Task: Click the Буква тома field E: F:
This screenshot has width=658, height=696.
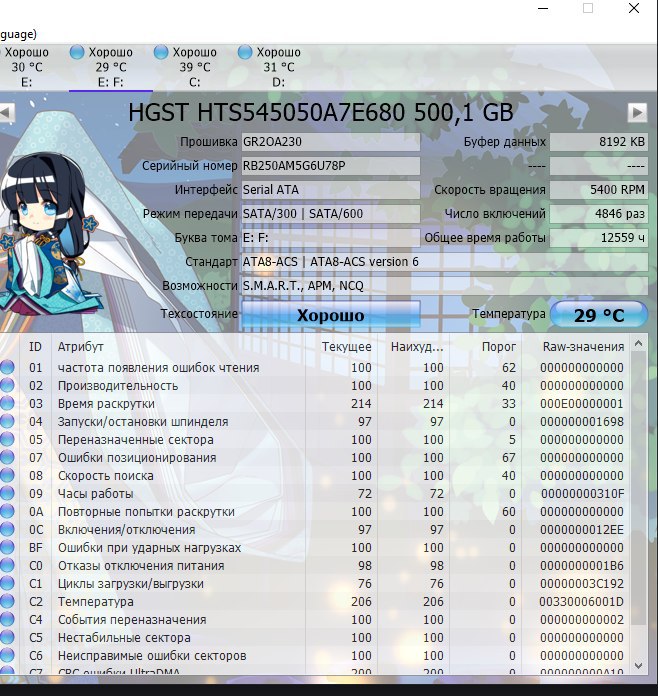Action: pos(331,237)
